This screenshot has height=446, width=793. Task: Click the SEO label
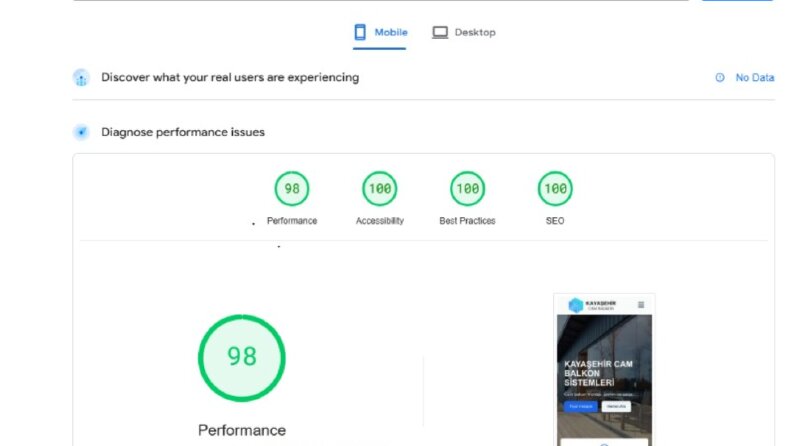pos(555,221)
